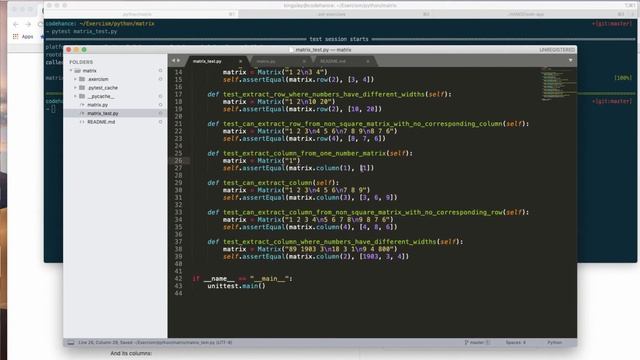Image resolution: width=640 pixels, height=360 pixels.
Task: Open README.md in the sidebar
Action: 101,122
